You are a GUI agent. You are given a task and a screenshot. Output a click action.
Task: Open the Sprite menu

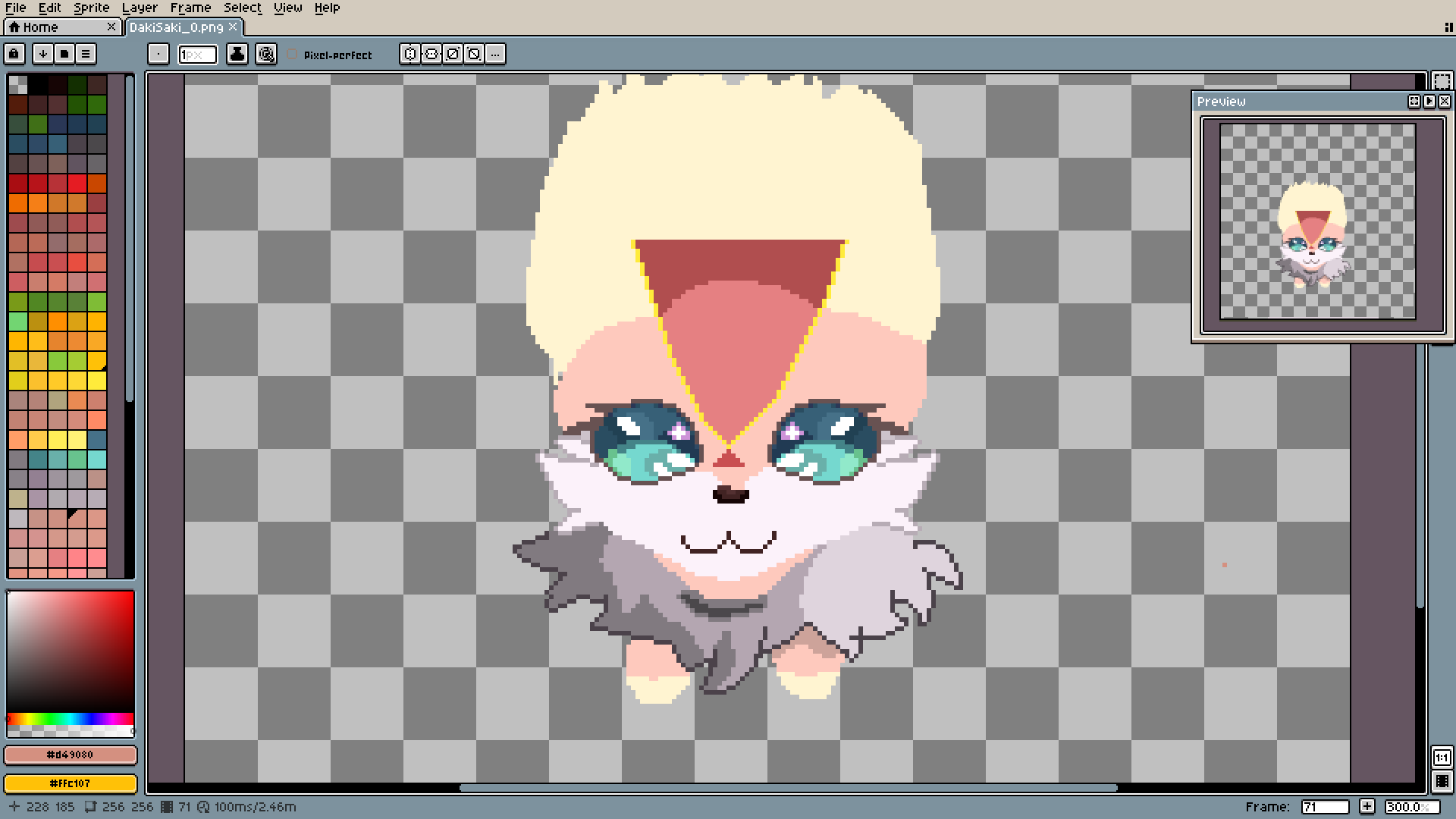tap(91, 8)
